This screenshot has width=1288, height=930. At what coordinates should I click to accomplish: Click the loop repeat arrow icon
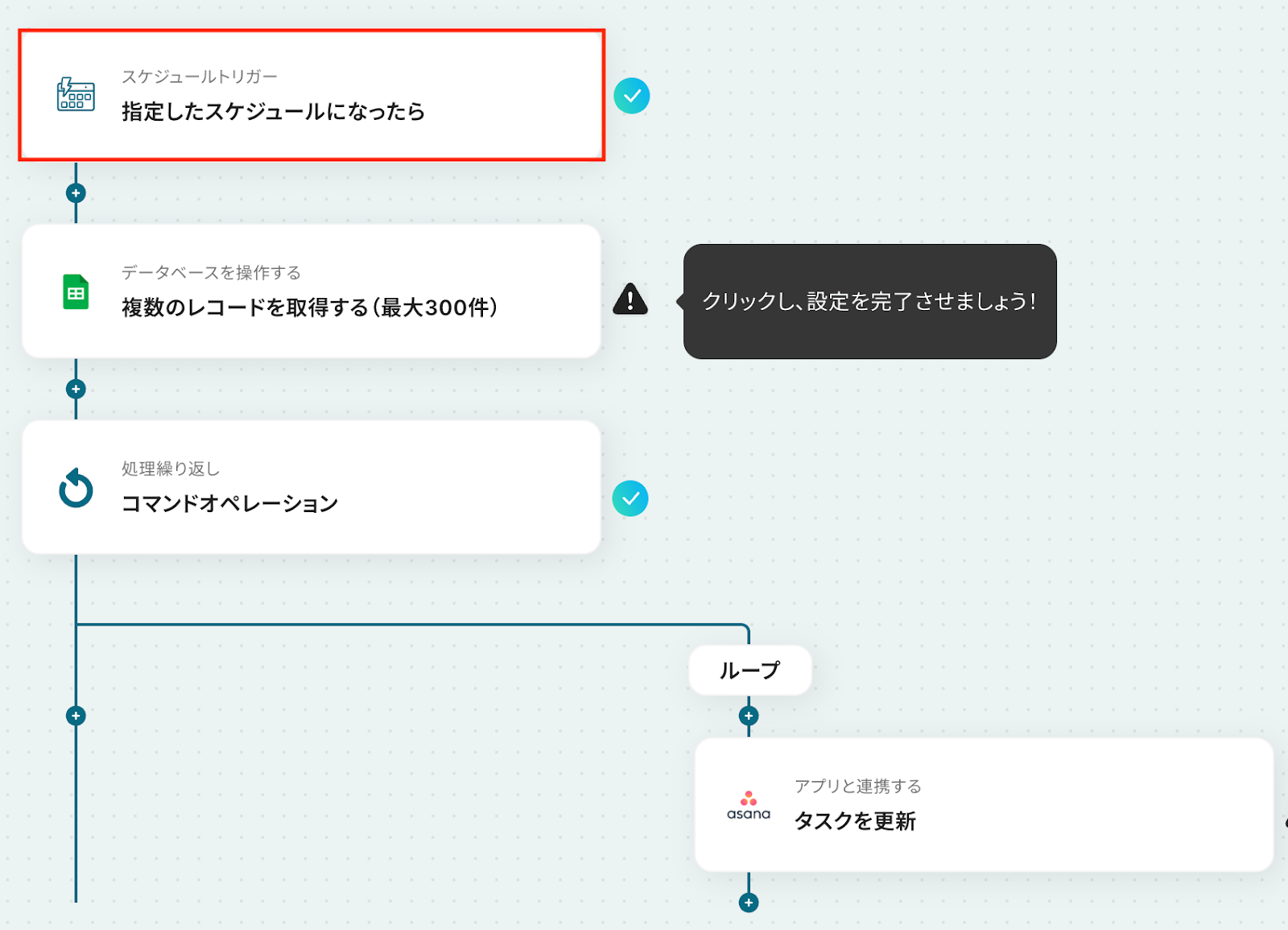(x=76, y=488)
